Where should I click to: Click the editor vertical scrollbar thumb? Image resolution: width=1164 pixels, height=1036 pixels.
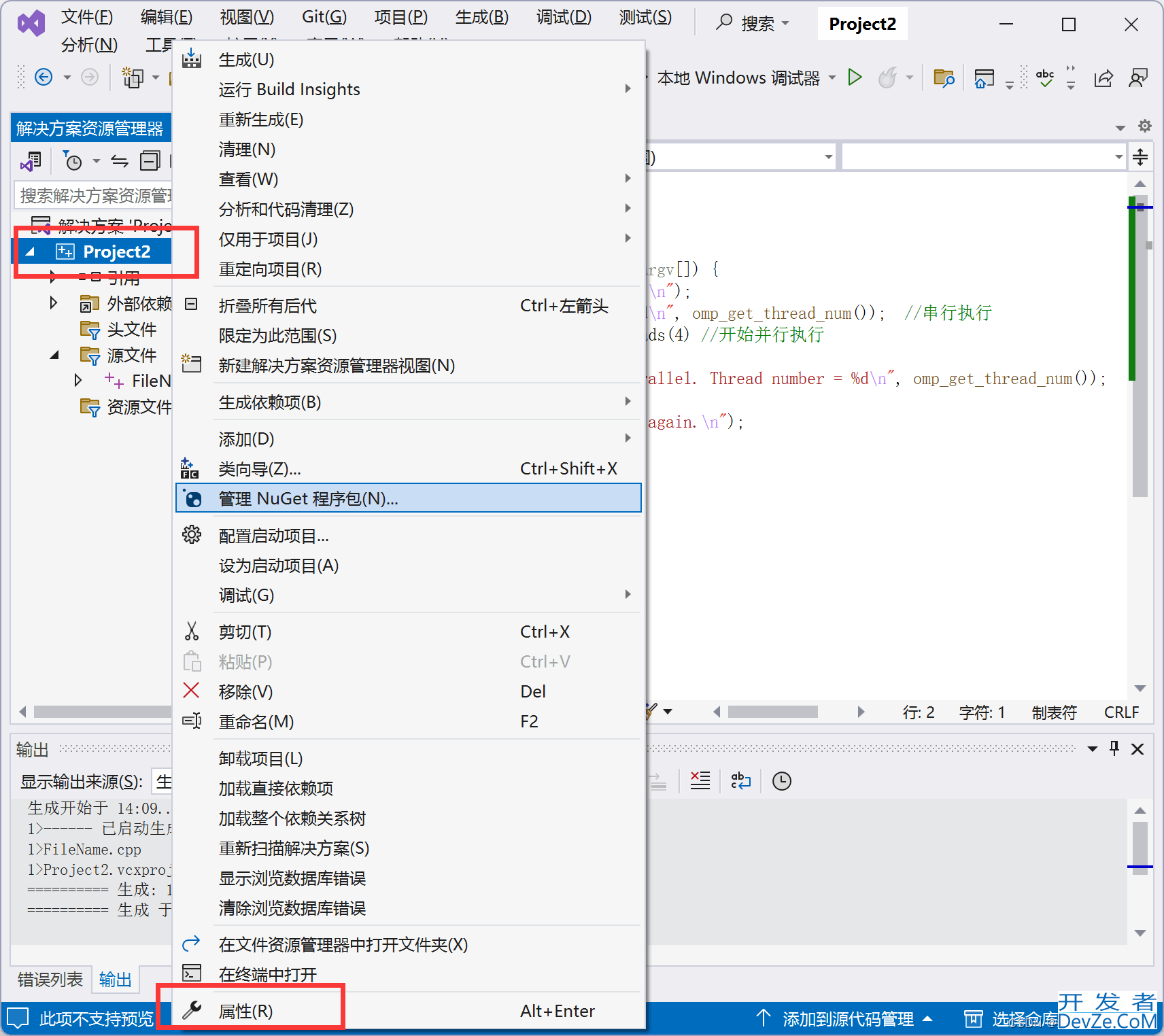click(x=1140, y=347)
